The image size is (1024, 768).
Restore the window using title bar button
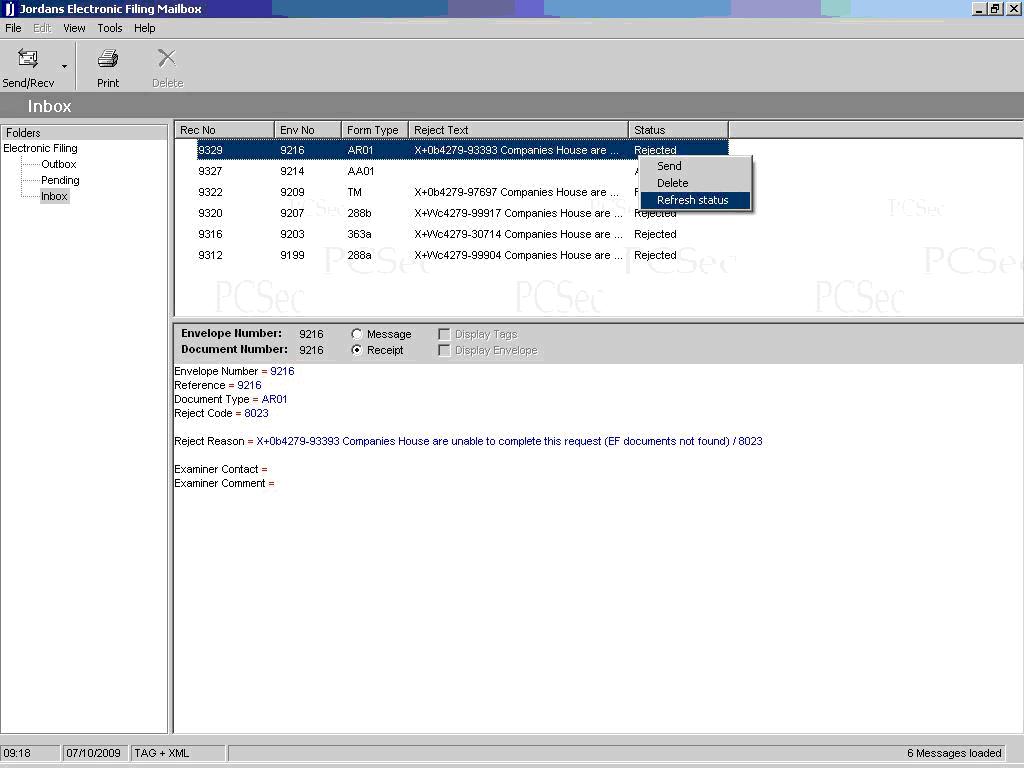(995, 9)
